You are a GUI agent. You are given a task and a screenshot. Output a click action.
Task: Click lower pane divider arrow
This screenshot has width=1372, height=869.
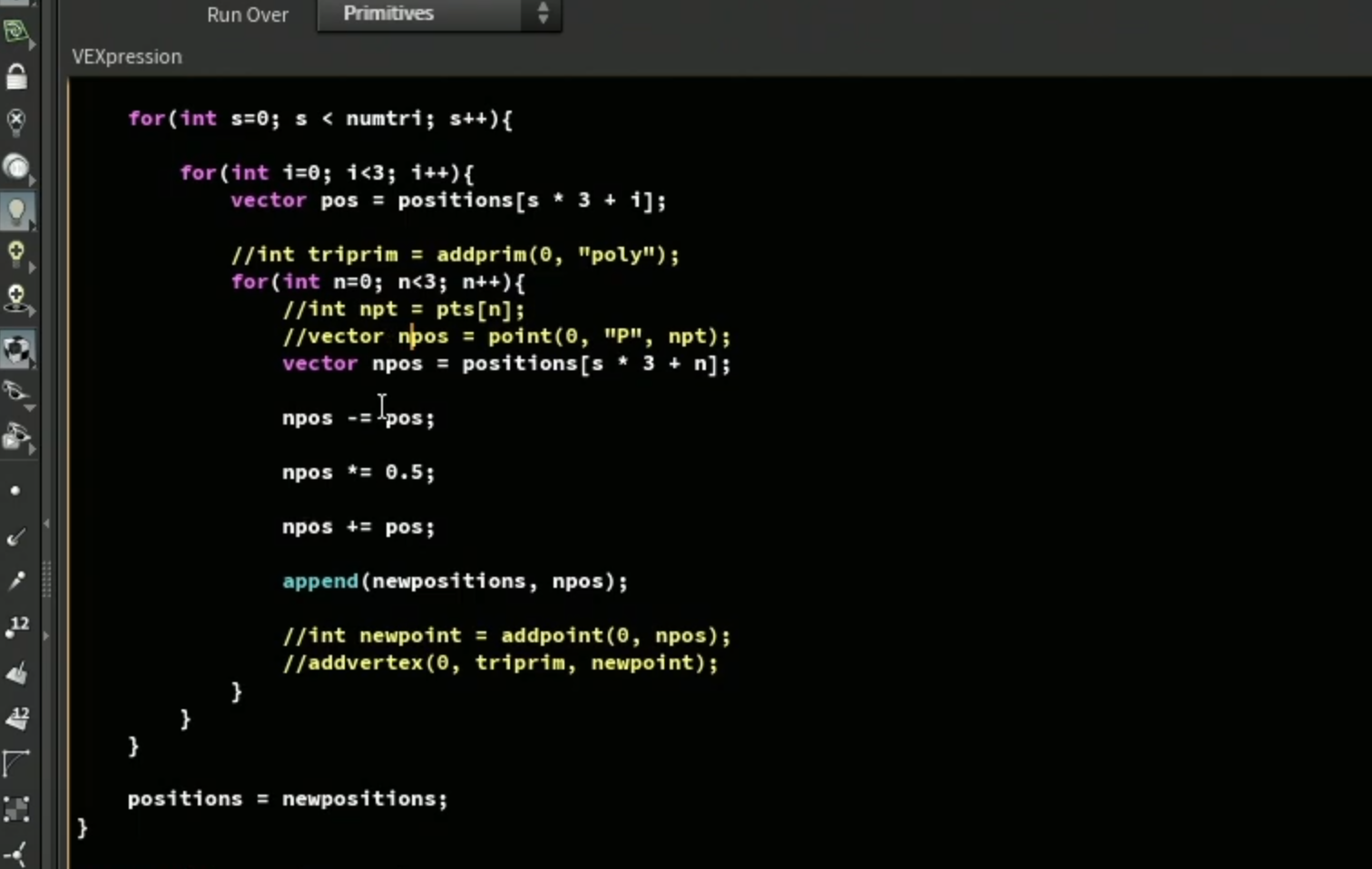click(x=46, y=636)
